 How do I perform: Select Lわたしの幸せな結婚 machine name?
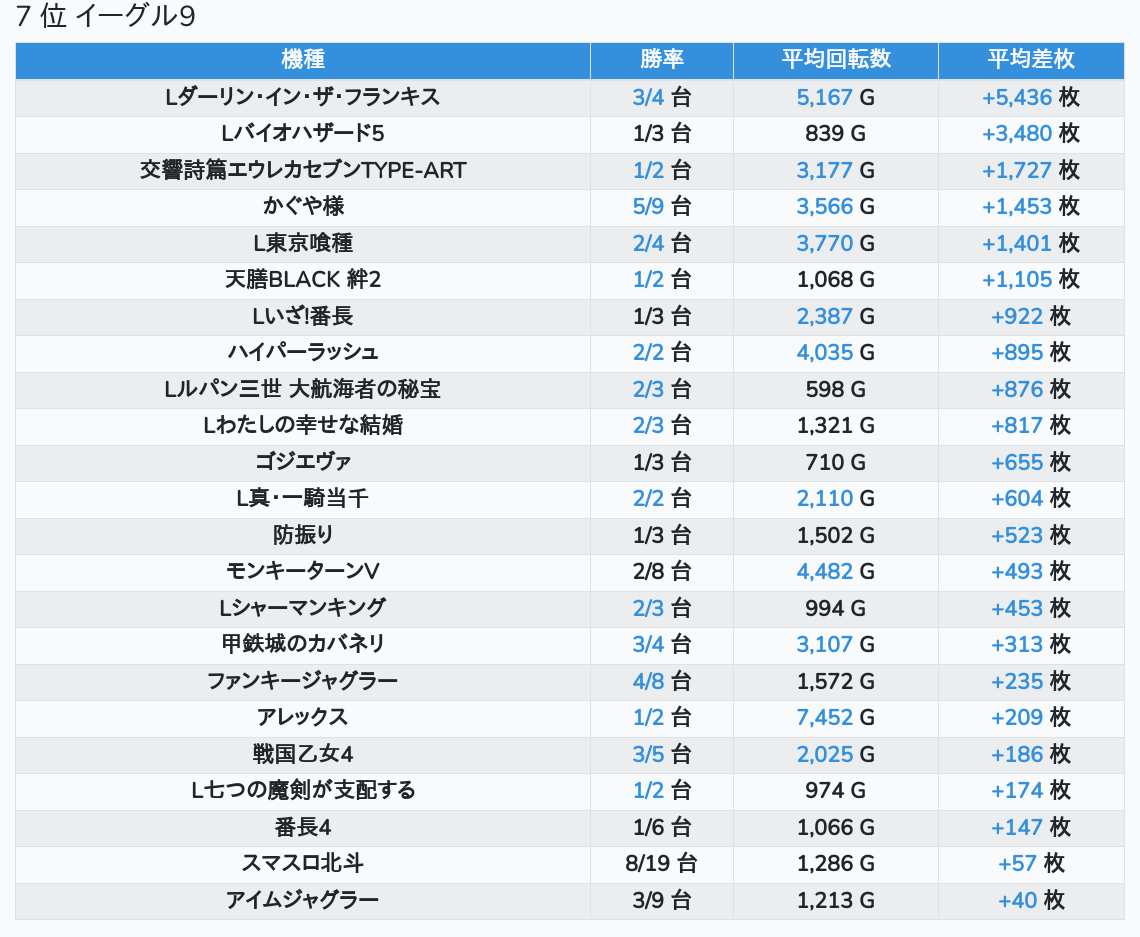[302, 425]
